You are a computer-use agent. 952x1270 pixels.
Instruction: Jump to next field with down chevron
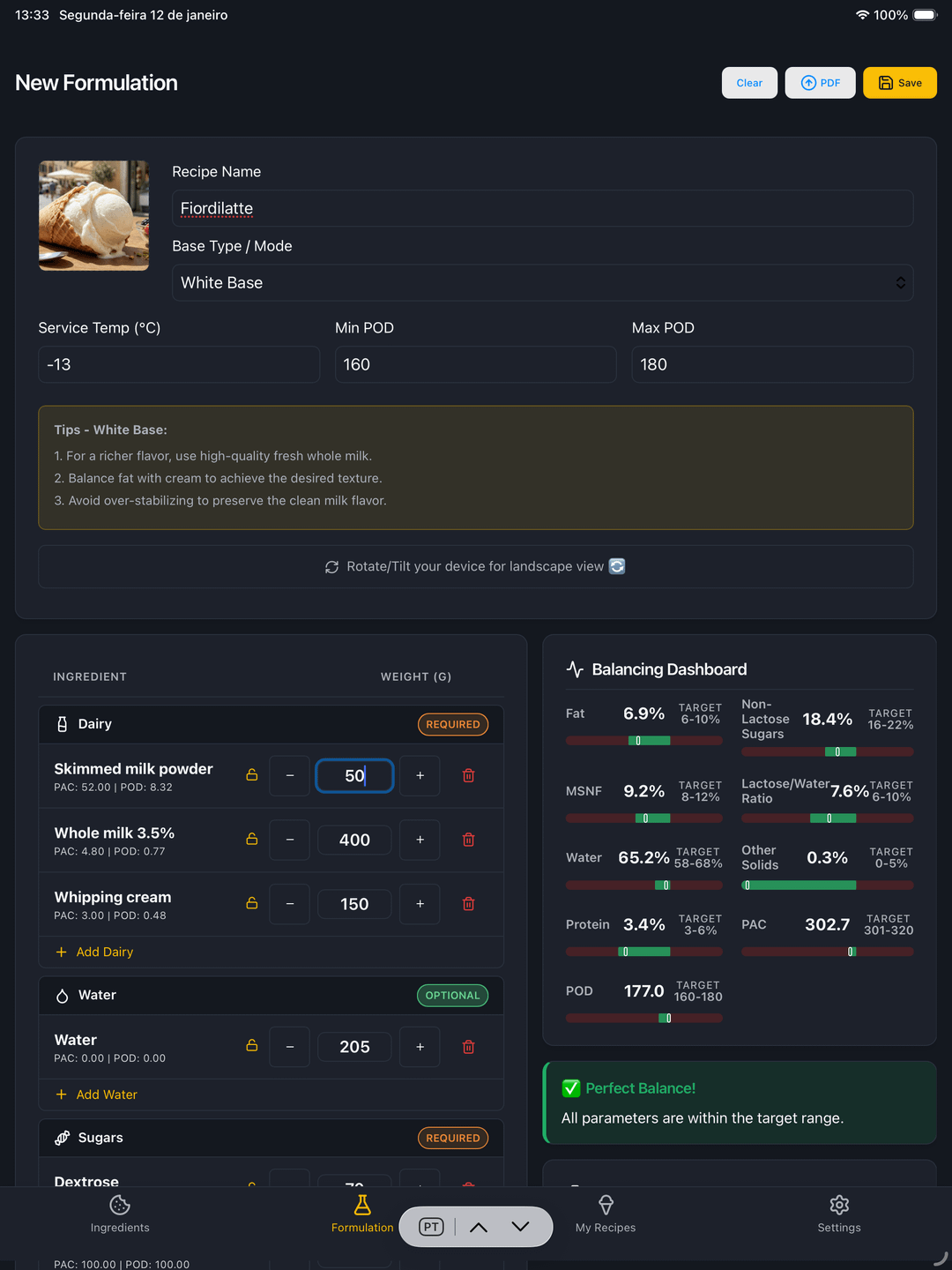coord(520,1227)
